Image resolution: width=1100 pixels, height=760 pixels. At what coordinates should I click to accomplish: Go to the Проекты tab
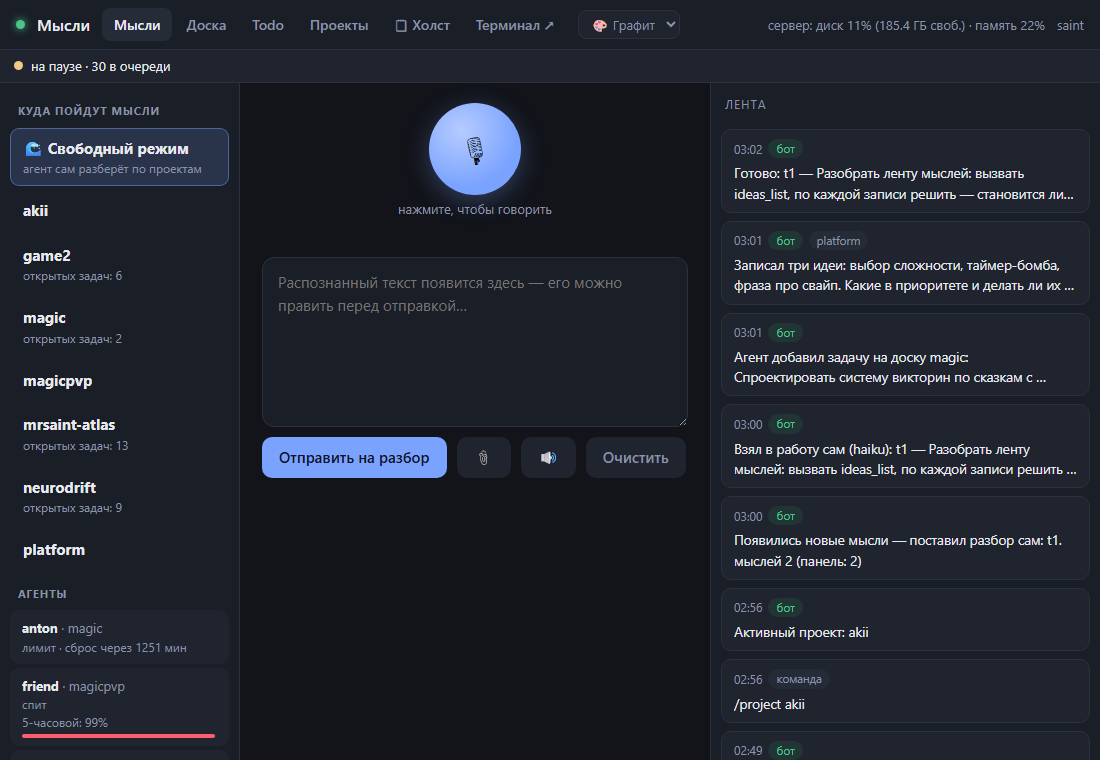(339, 25)
